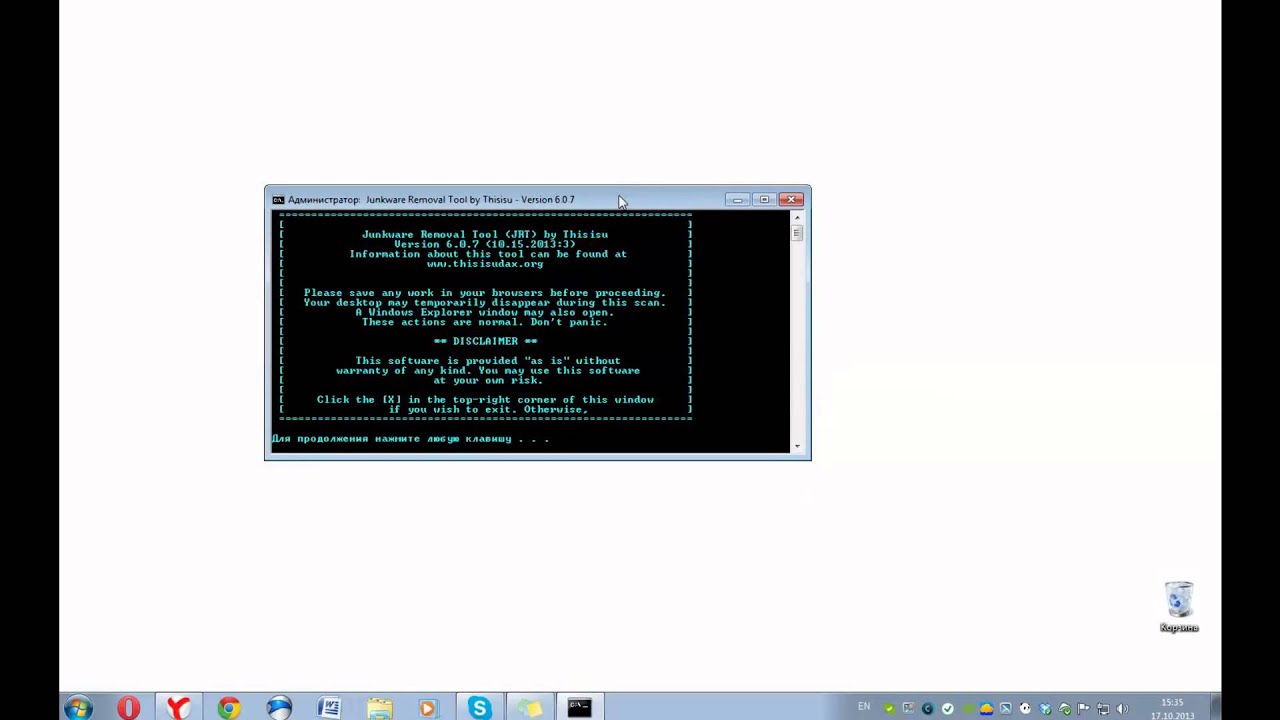Click the green shield tray icon
Image resolution: width=1280 pixels, height=720 pixels.
(889, 709)
